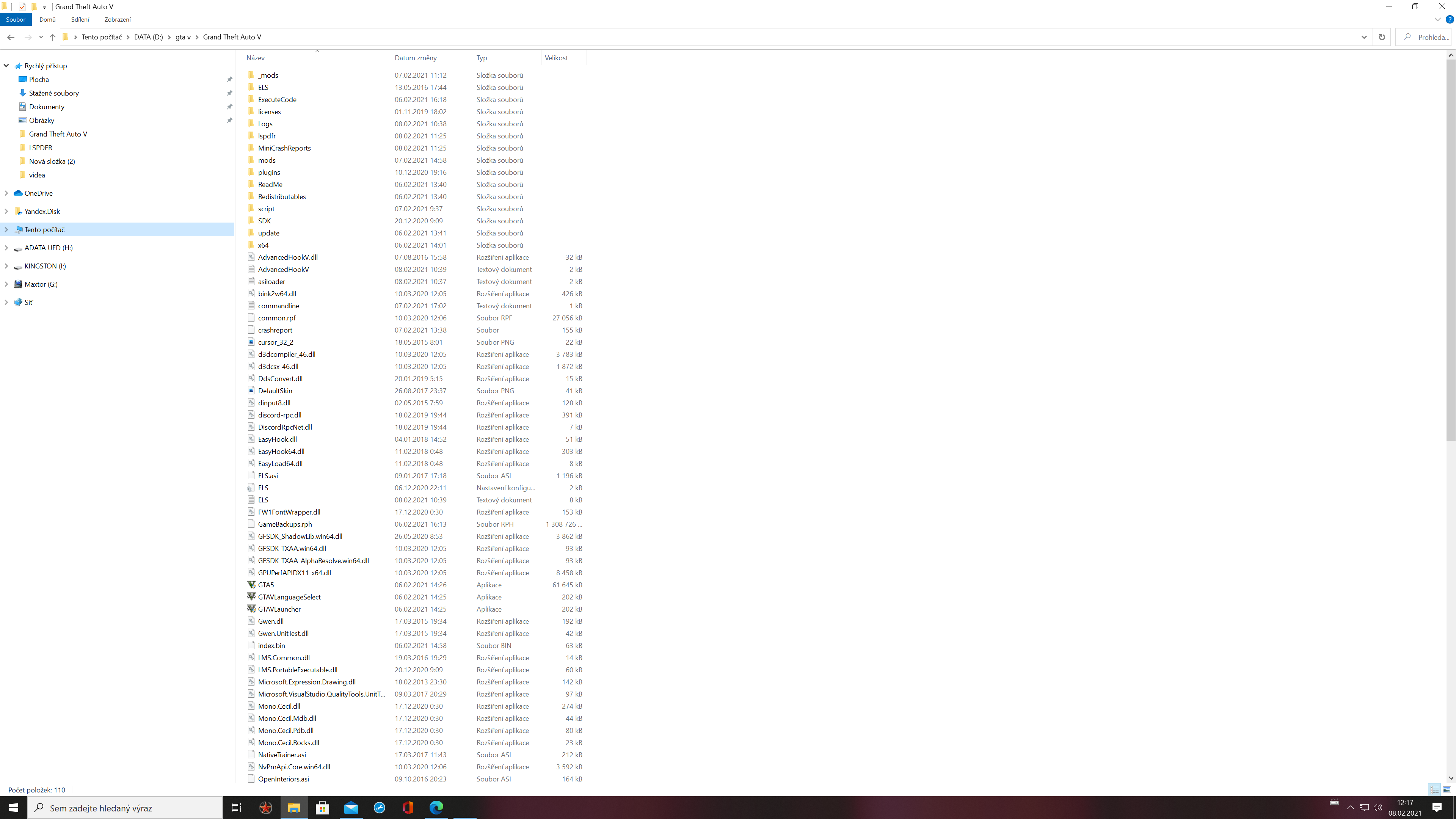
Task: Go up one folder level arrow
Action: (53, 37)
